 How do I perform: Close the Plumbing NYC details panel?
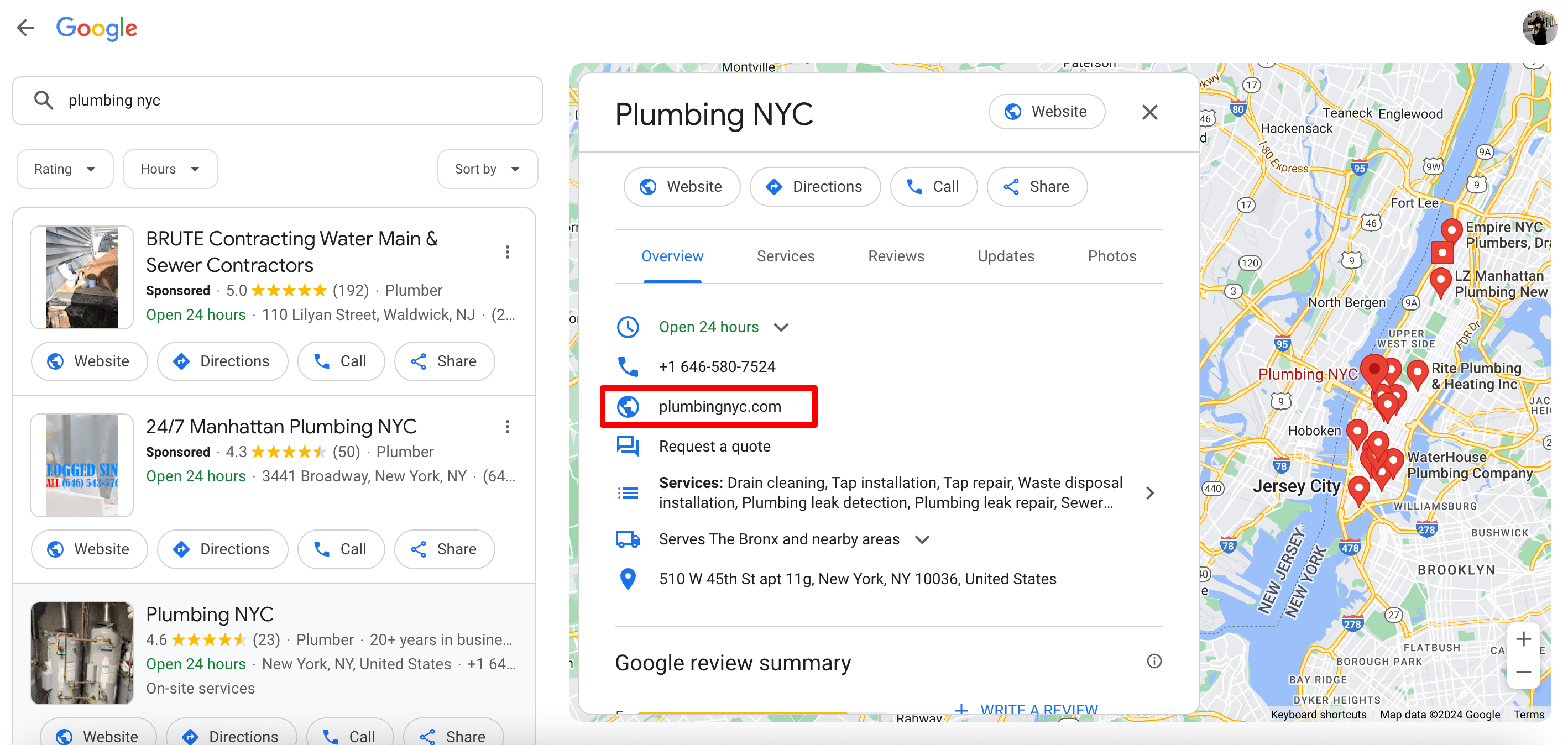1149,112
